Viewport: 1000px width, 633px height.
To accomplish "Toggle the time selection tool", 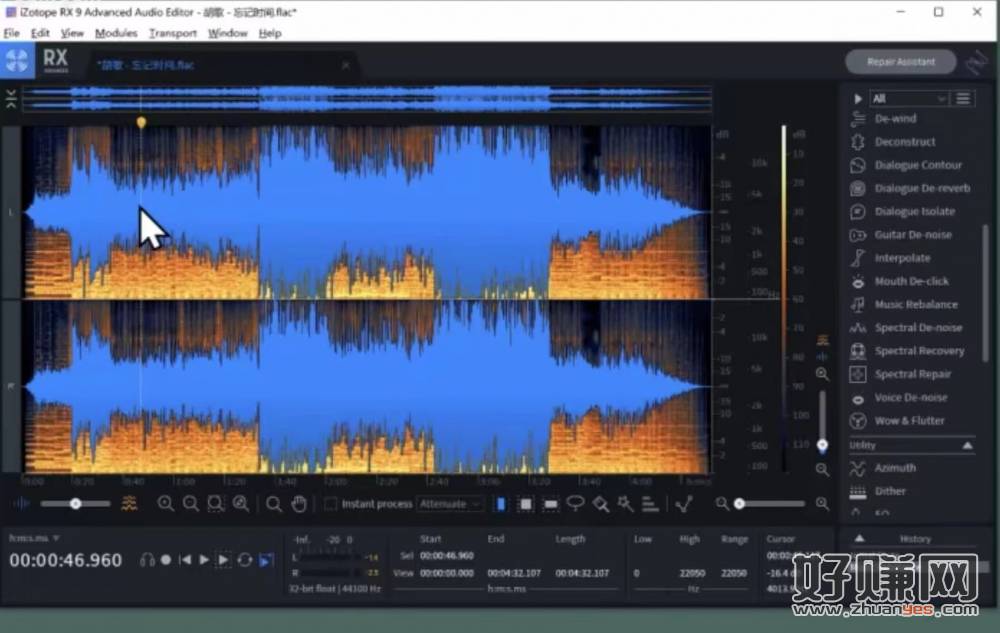I will pyautogui.click(x=501, y=504).
